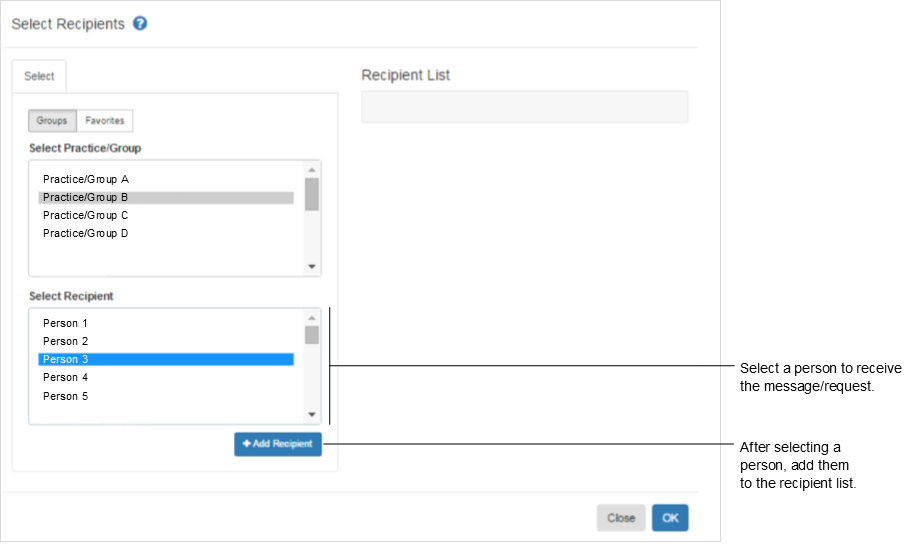Choose Person 2 in recipient list
The image size is (914, 544).
pos(66,341)
